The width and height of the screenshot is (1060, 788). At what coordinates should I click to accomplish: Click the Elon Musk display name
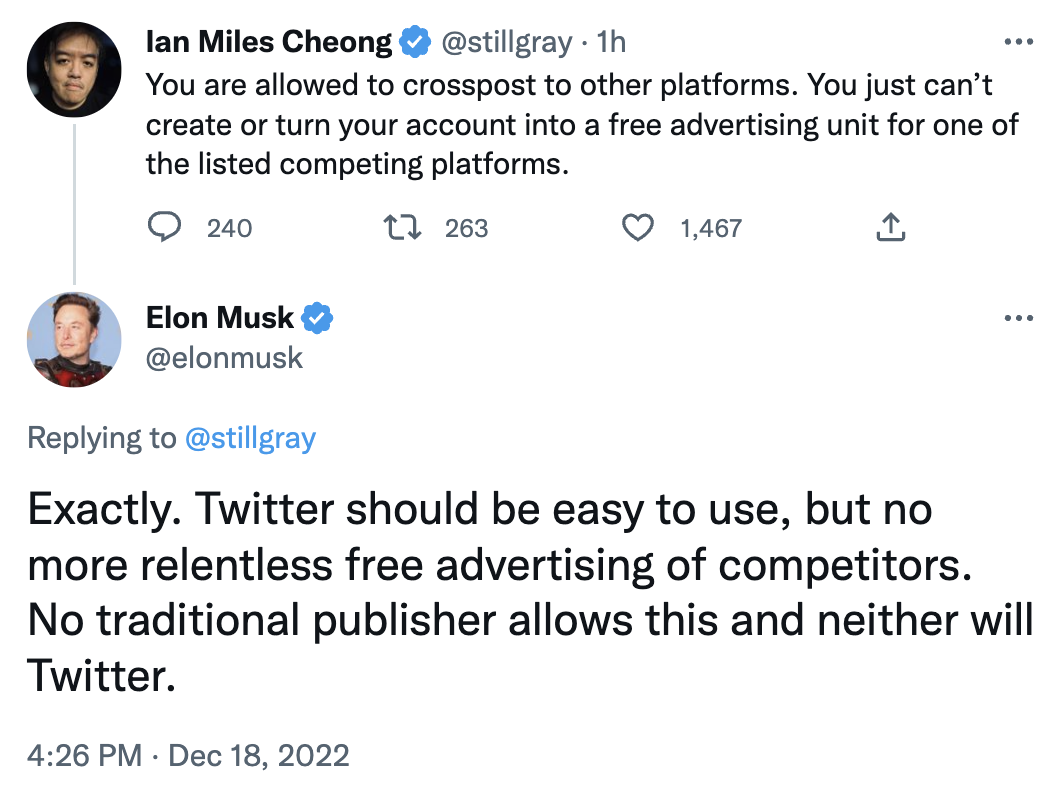click(220, 318)
